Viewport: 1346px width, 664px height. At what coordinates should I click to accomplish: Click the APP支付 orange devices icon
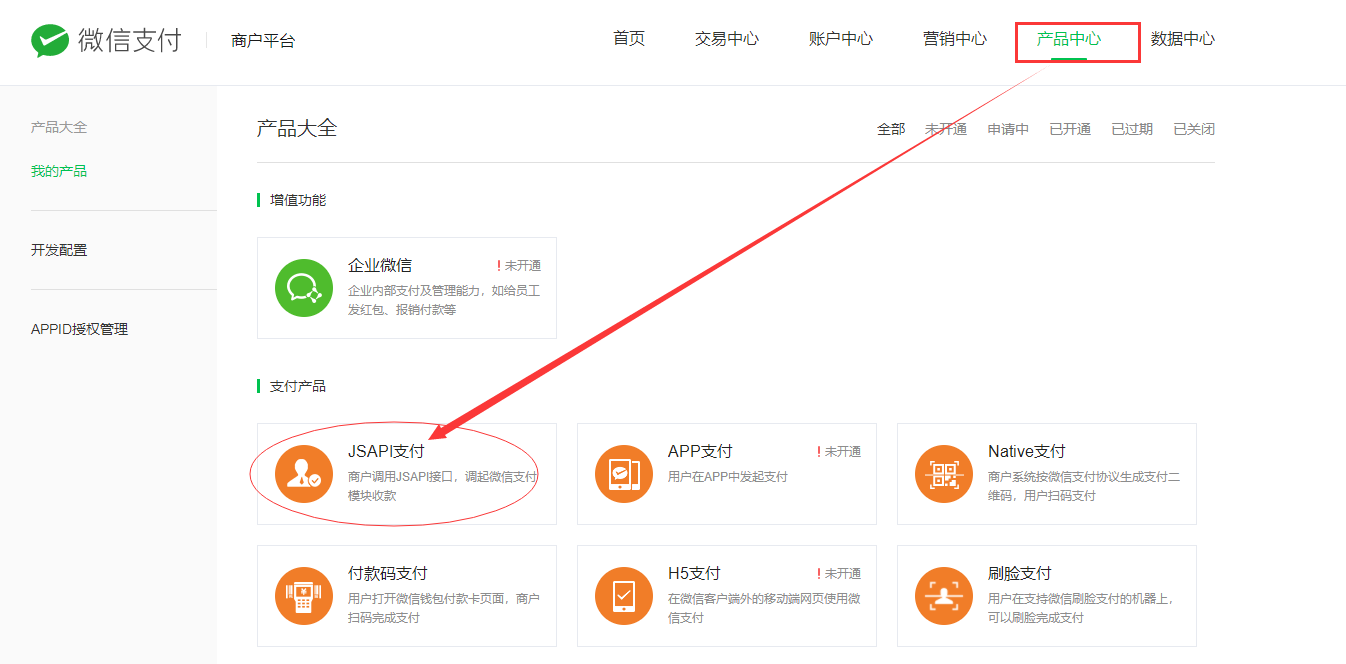point(624,474)
